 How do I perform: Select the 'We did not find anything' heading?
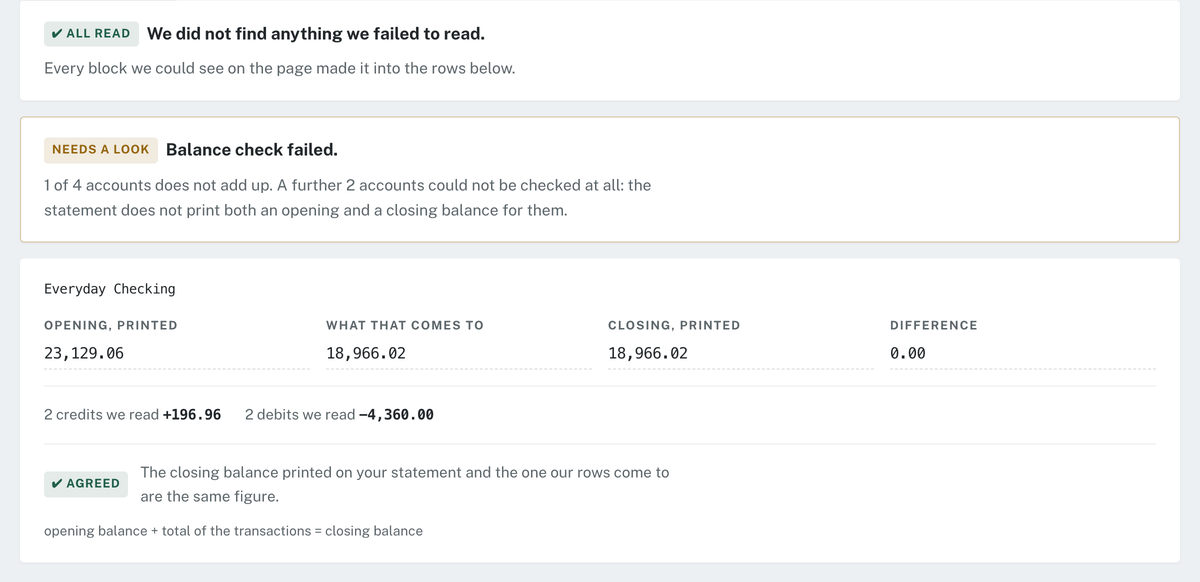[316, 33]
